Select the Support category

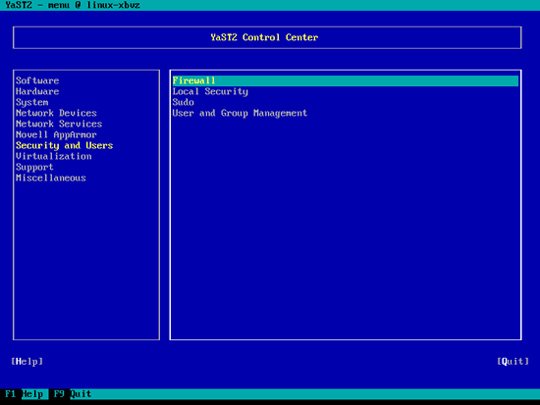(35, 167)
